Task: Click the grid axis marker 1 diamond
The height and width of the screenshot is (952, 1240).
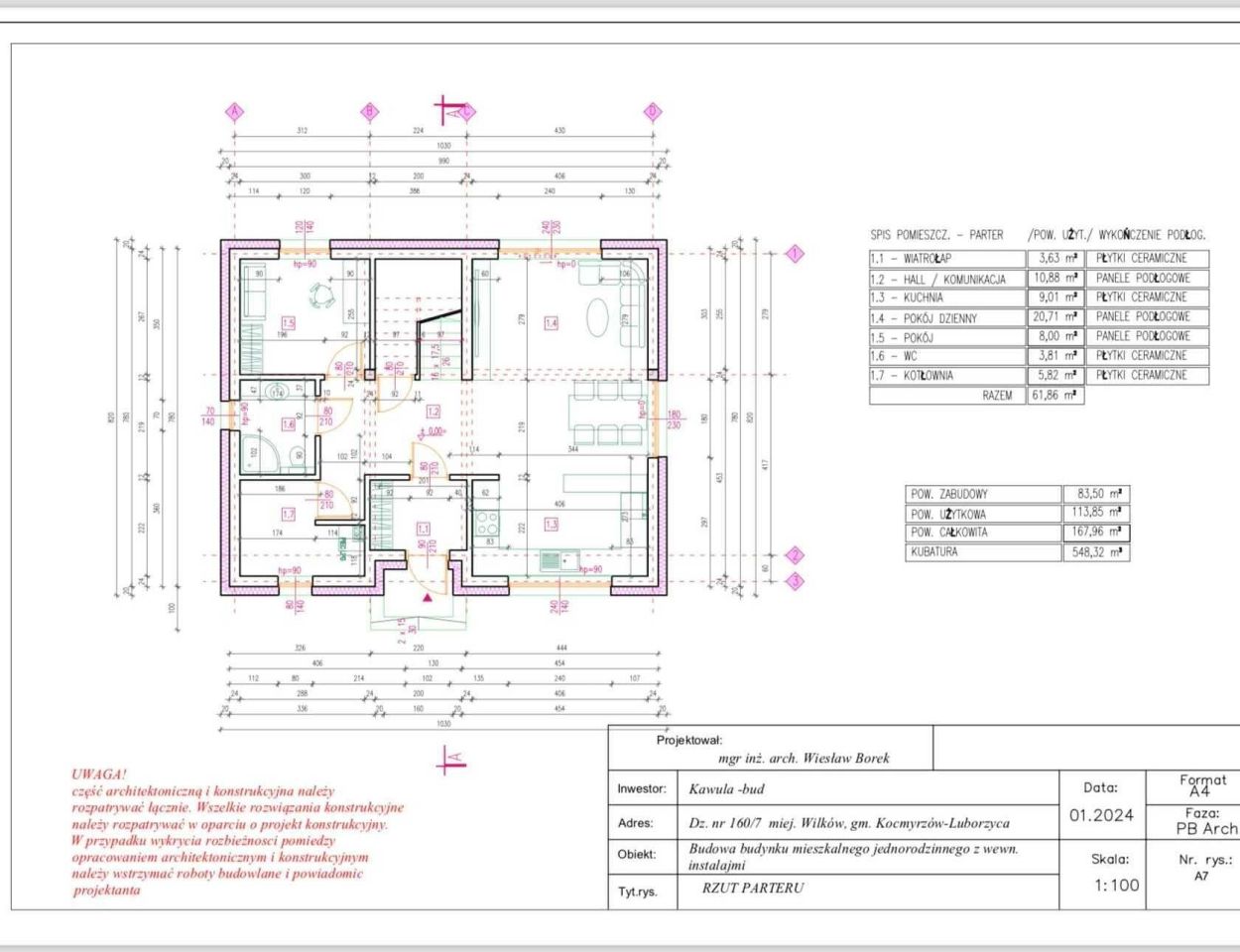Action: pos(794,254)
